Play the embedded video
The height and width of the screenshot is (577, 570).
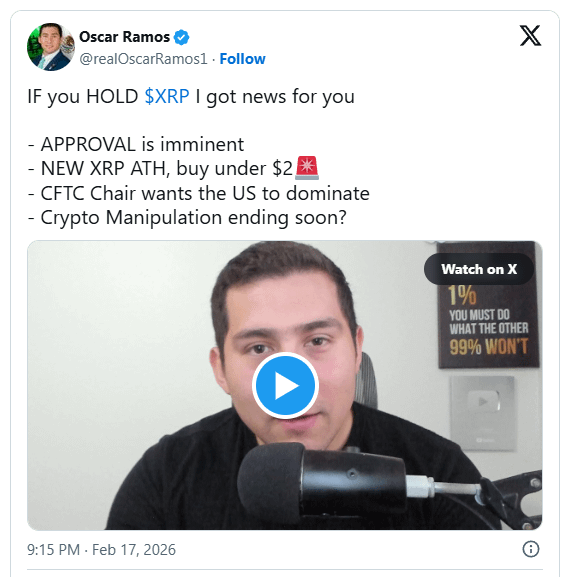click(x=285, y=385)
